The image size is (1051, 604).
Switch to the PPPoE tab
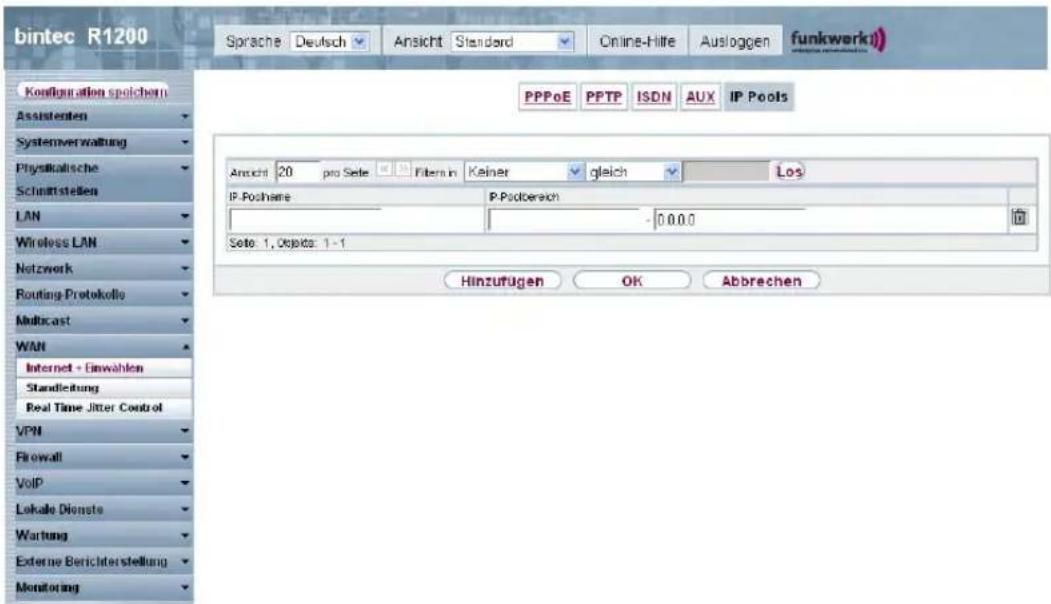(x=547, y=97)
